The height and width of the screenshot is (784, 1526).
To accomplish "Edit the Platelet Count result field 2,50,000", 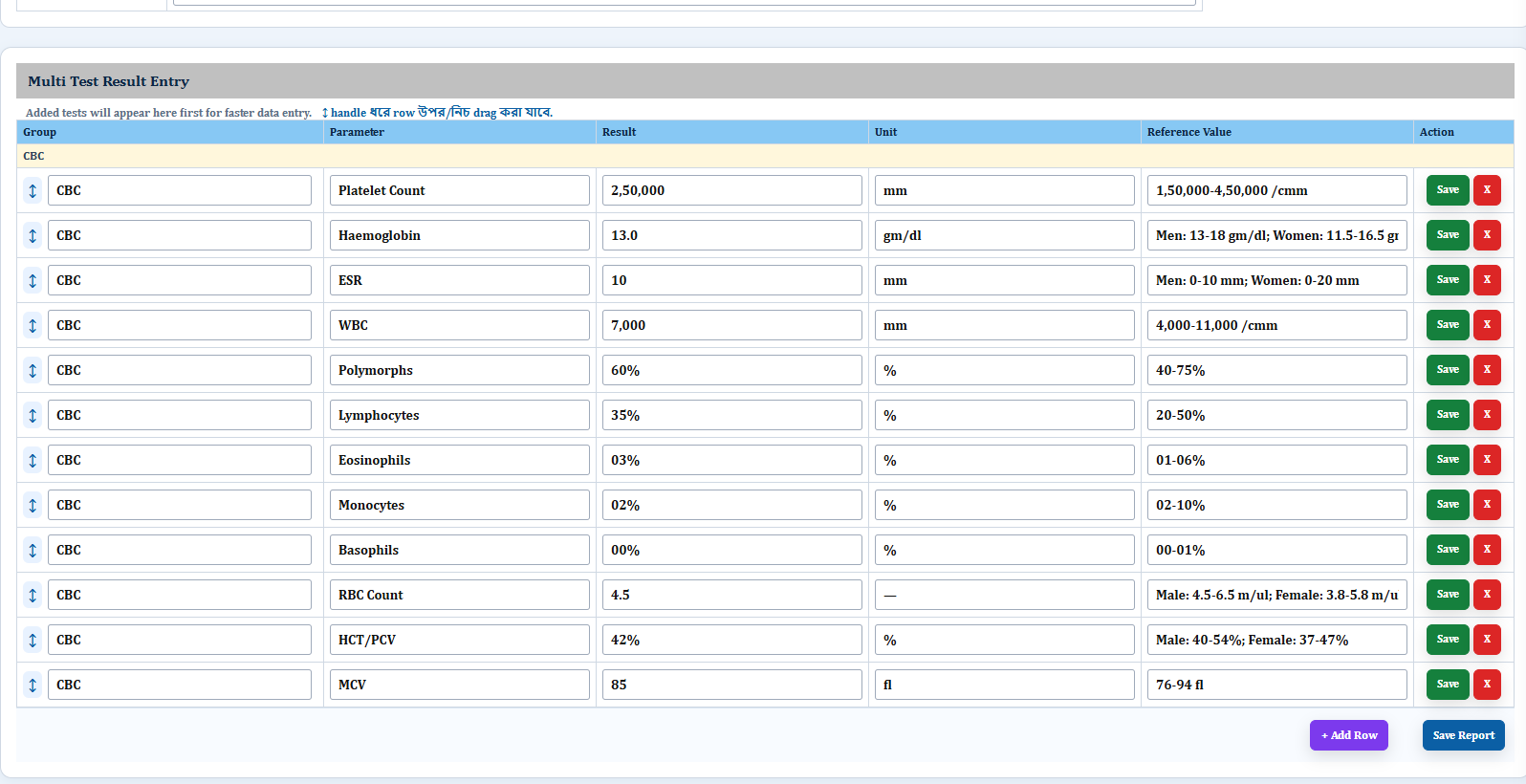I will click(732, 190).
